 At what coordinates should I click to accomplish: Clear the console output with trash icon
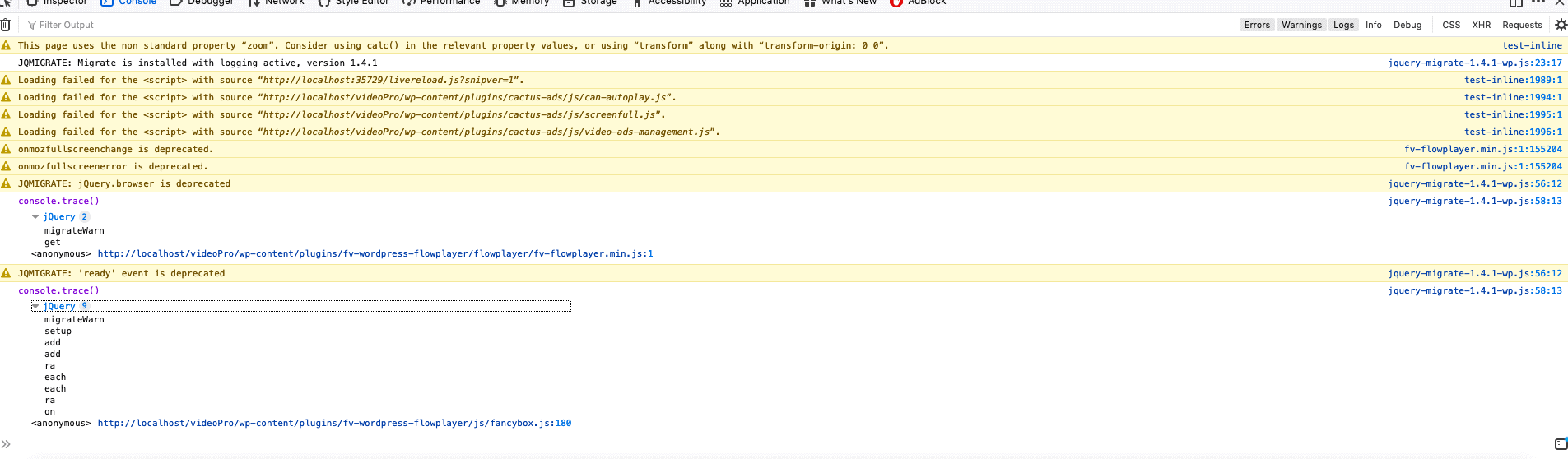[x=6, y=25]
